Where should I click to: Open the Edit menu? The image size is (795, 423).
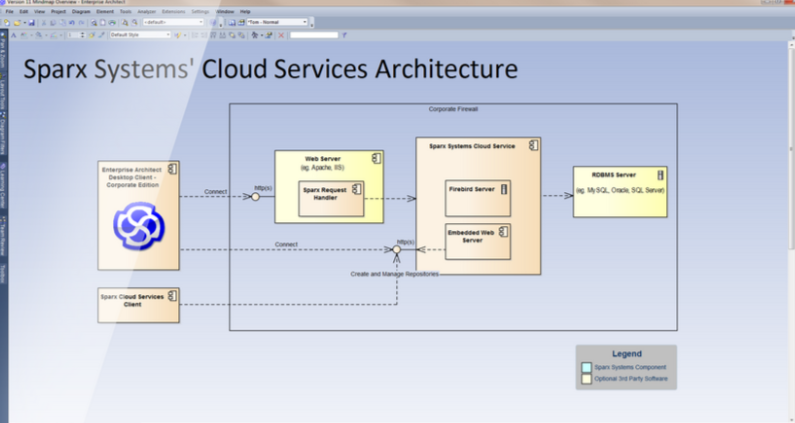[24, 11]
